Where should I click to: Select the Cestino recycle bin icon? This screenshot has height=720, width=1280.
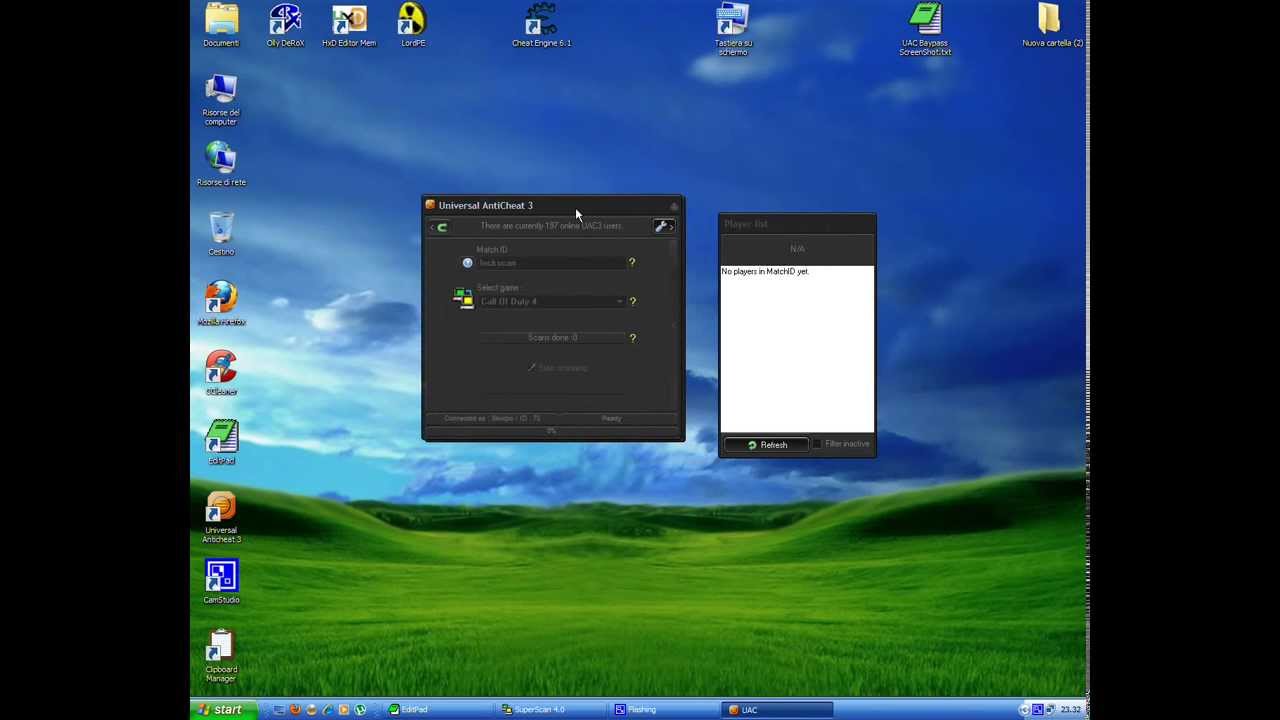coord(221,234)
